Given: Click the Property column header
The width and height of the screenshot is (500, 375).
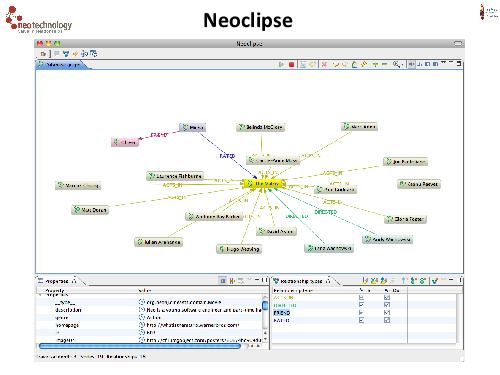Looking at the screenshot, I should [87, 291].
